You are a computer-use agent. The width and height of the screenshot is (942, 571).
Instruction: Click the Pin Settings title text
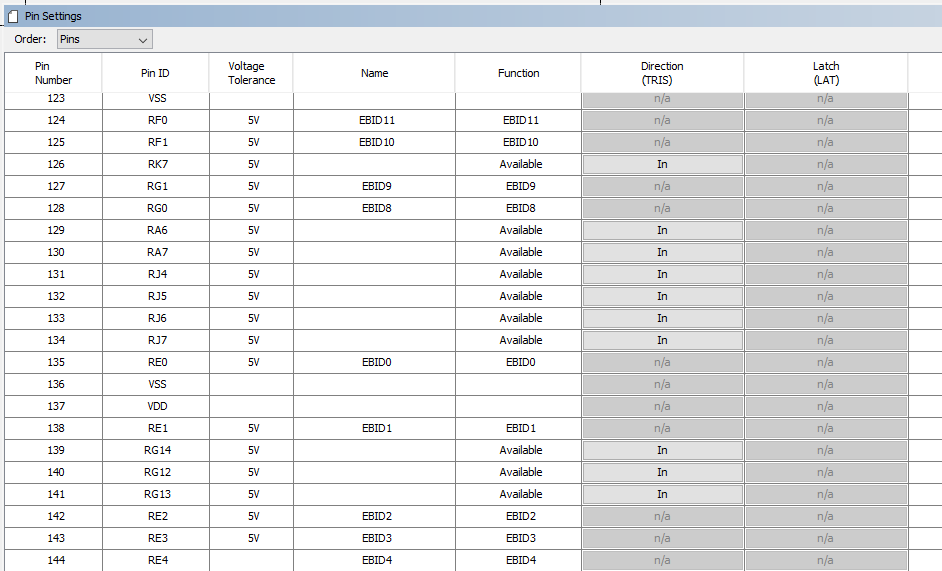(x=53, y=16)
